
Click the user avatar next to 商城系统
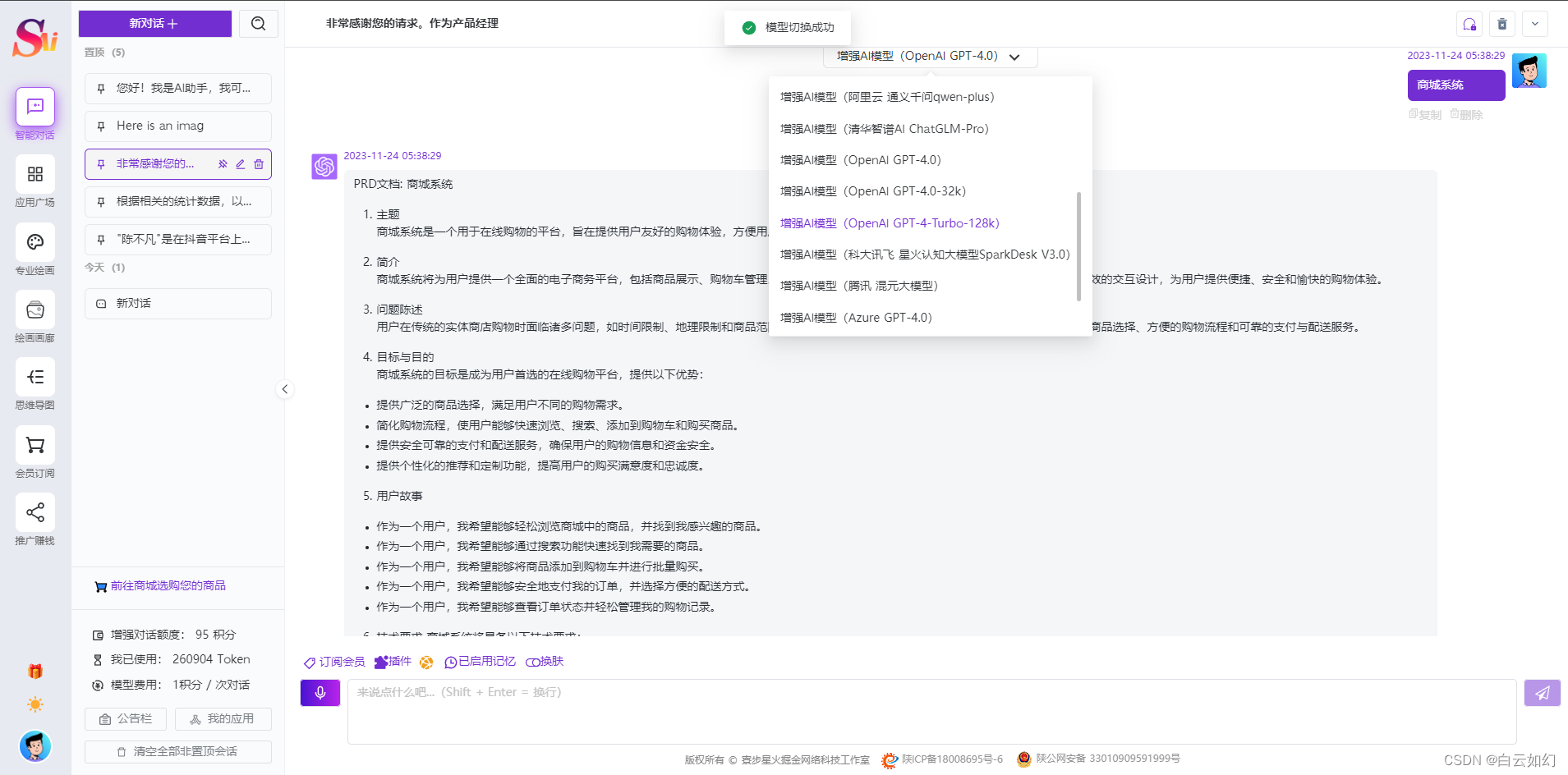[x=1529, y=71]
